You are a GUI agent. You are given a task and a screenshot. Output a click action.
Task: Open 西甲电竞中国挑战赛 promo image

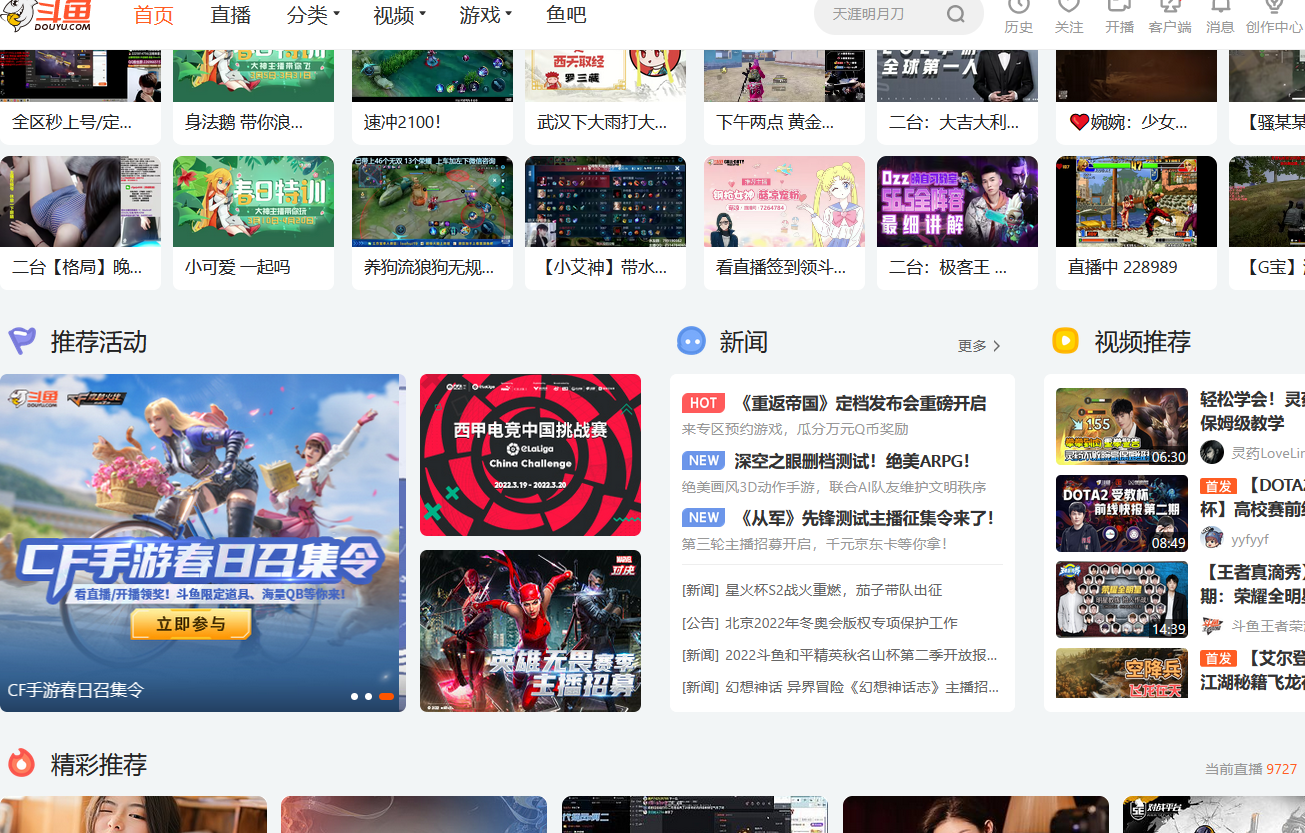click(x=530, y=455)
